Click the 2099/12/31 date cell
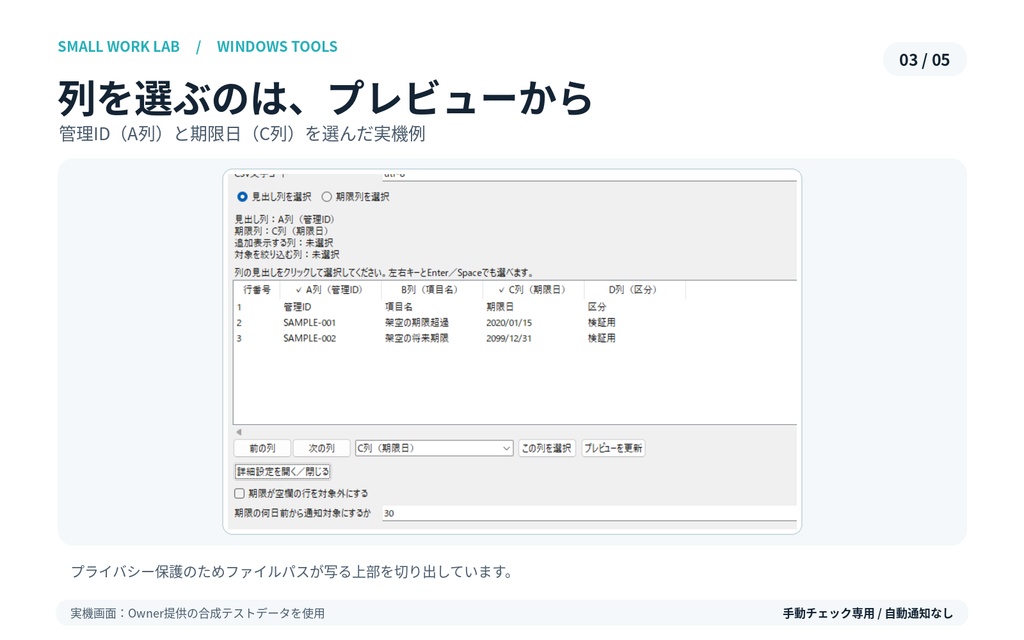The width and height of the screenshot is (1024, 640). tap(509, 338)
